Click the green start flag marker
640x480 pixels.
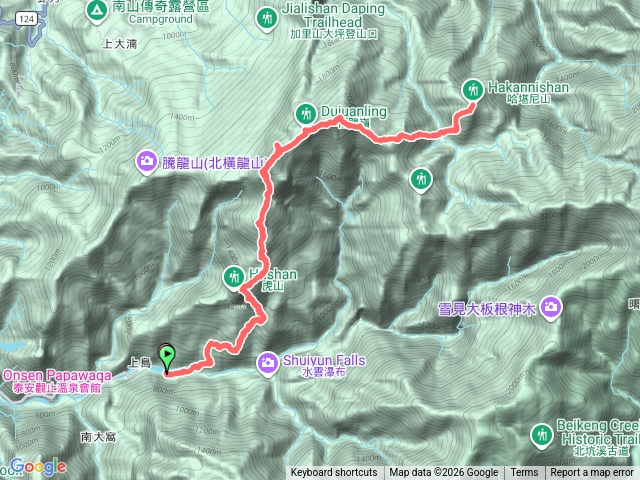(167, 358)
